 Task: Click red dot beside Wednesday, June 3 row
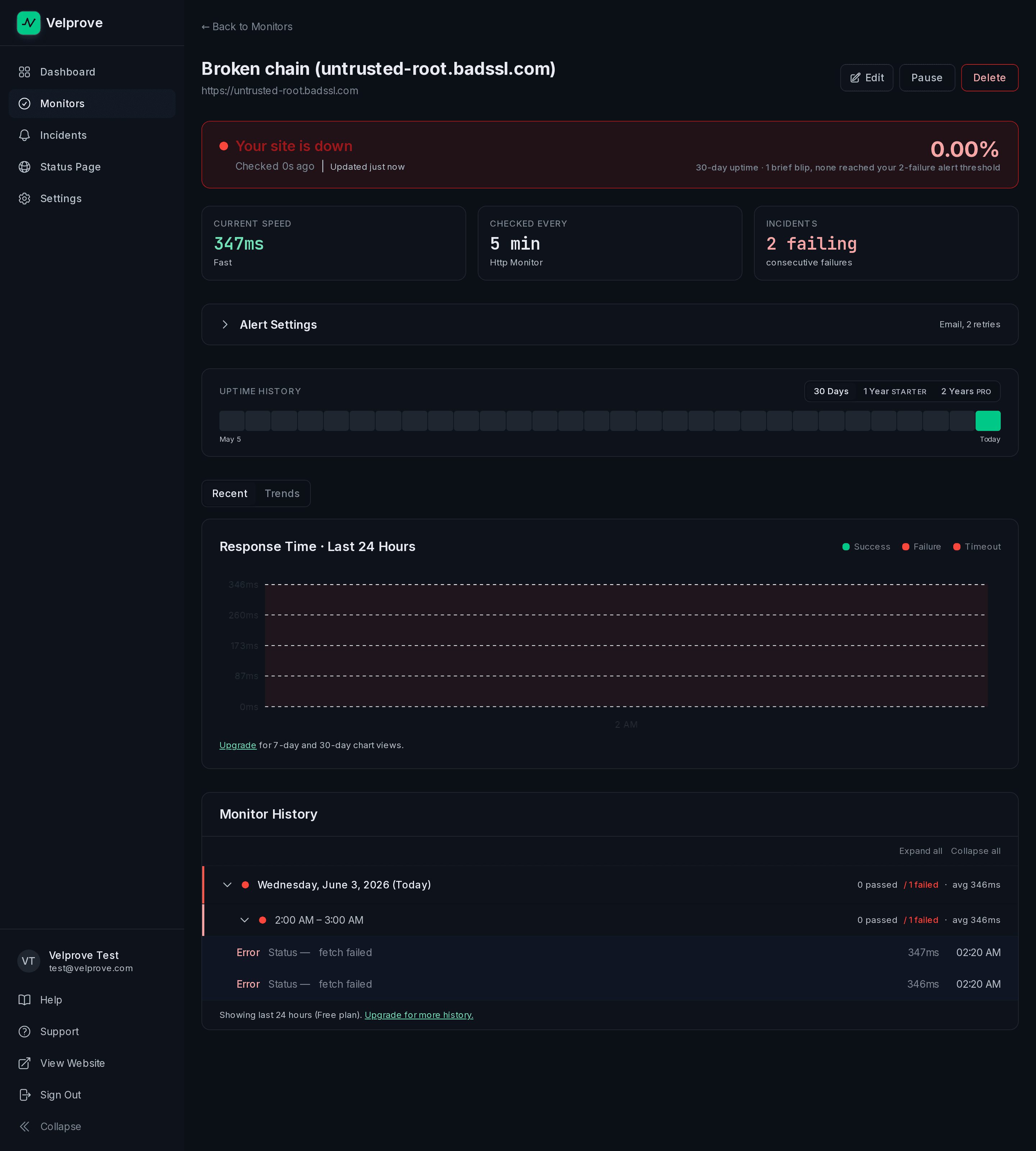(x=245, y=884)
